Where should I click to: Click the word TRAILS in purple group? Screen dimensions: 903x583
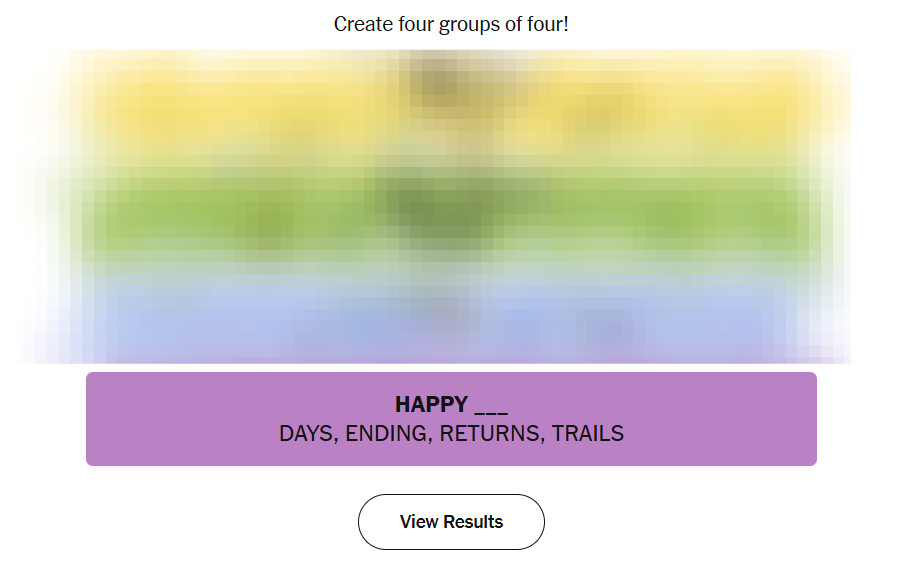[x=588, y=434]
